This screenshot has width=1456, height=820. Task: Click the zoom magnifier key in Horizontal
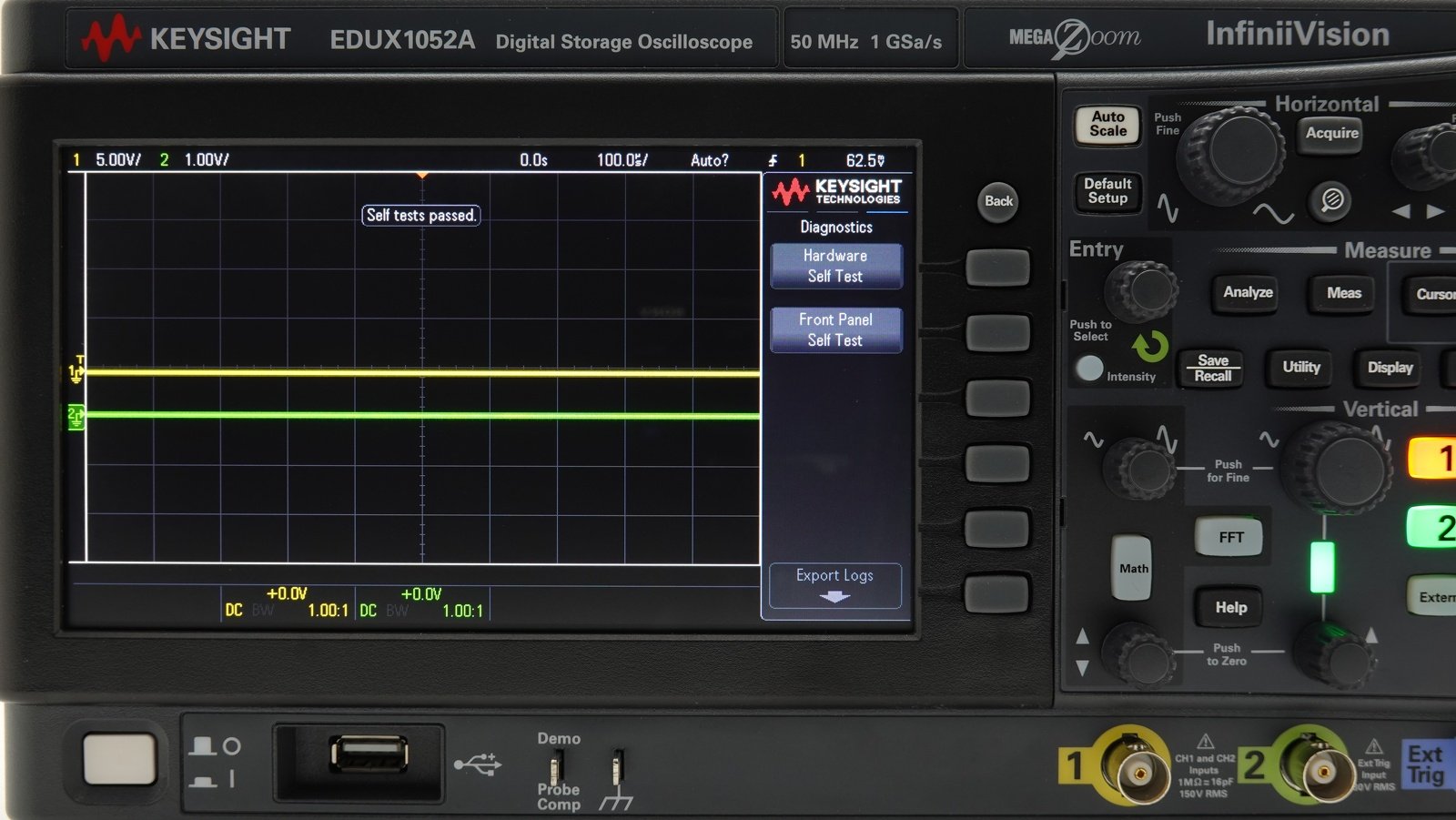click(1331, 200)
